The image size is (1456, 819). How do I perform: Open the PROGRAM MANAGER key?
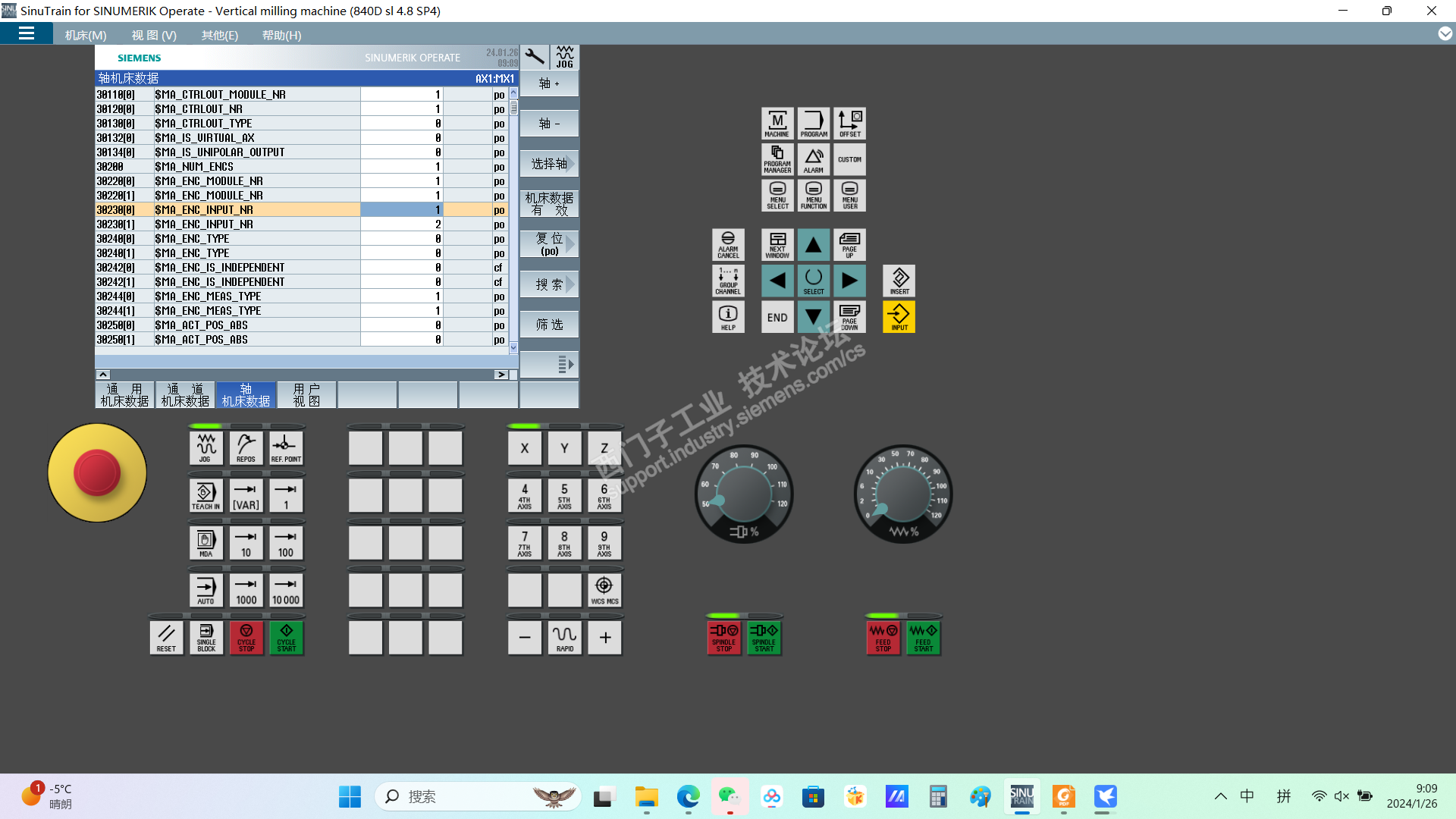777,159
